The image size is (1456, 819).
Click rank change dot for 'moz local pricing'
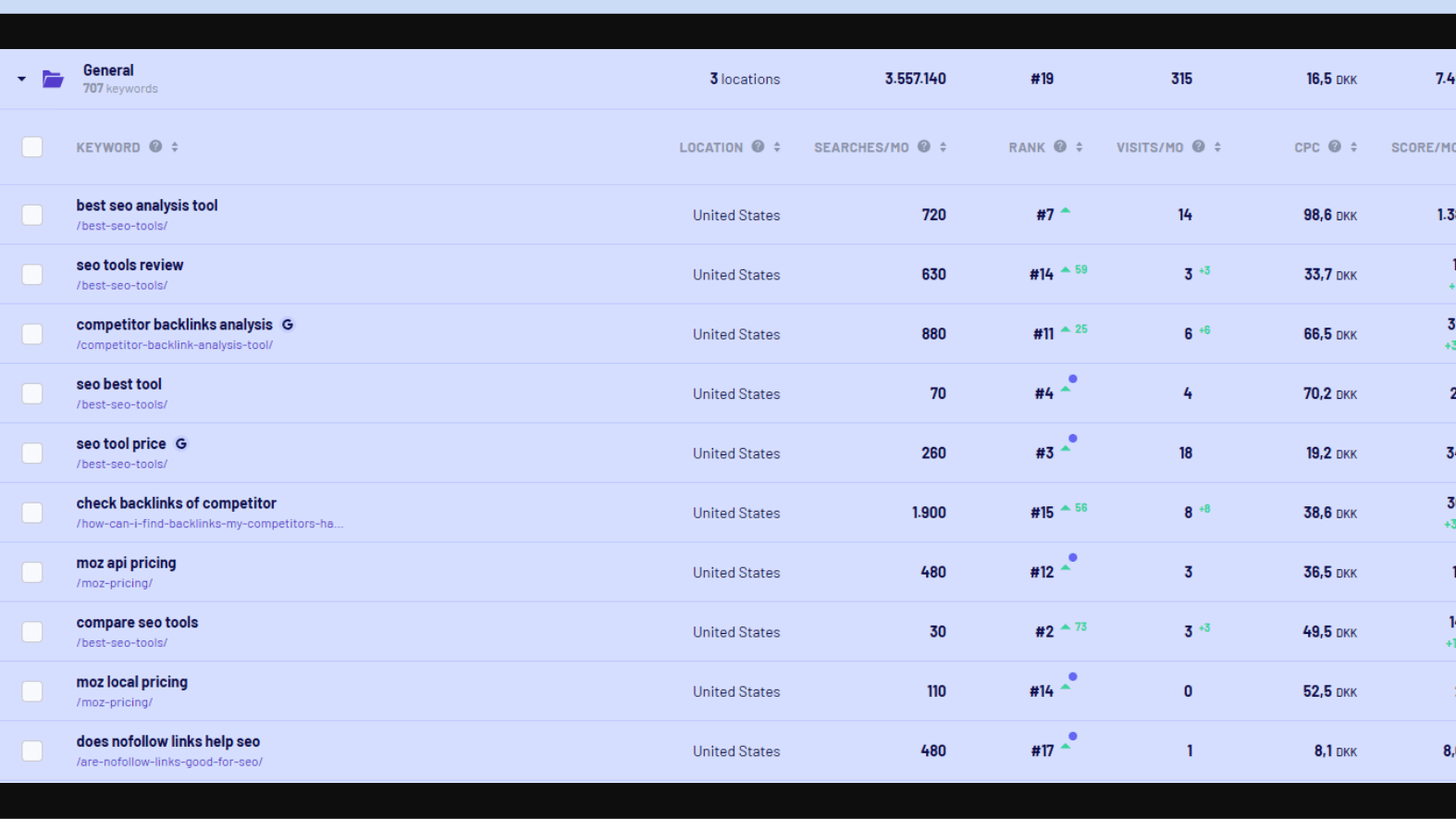1073,676
